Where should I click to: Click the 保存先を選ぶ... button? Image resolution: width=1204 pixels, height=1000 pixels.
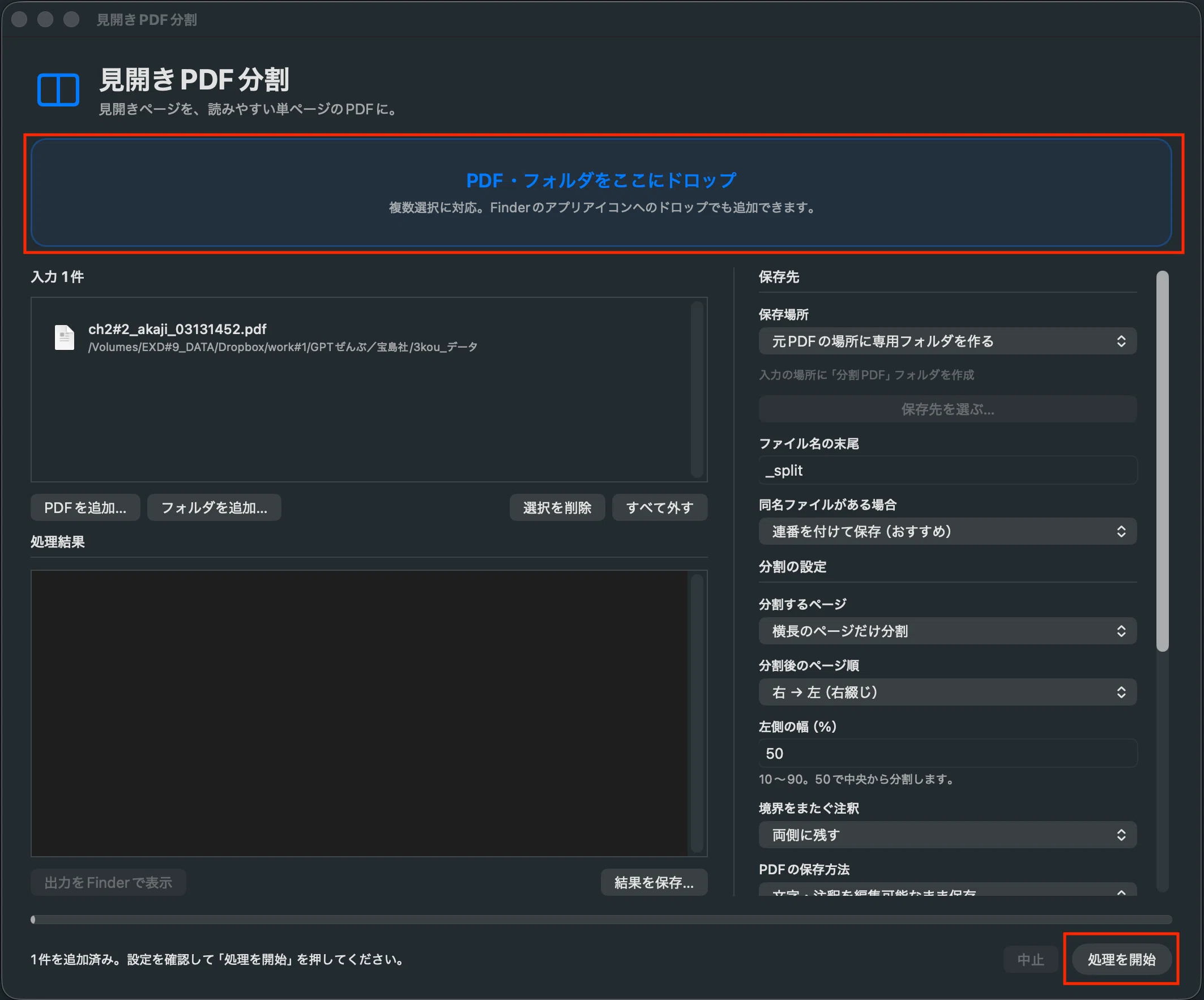947,409
